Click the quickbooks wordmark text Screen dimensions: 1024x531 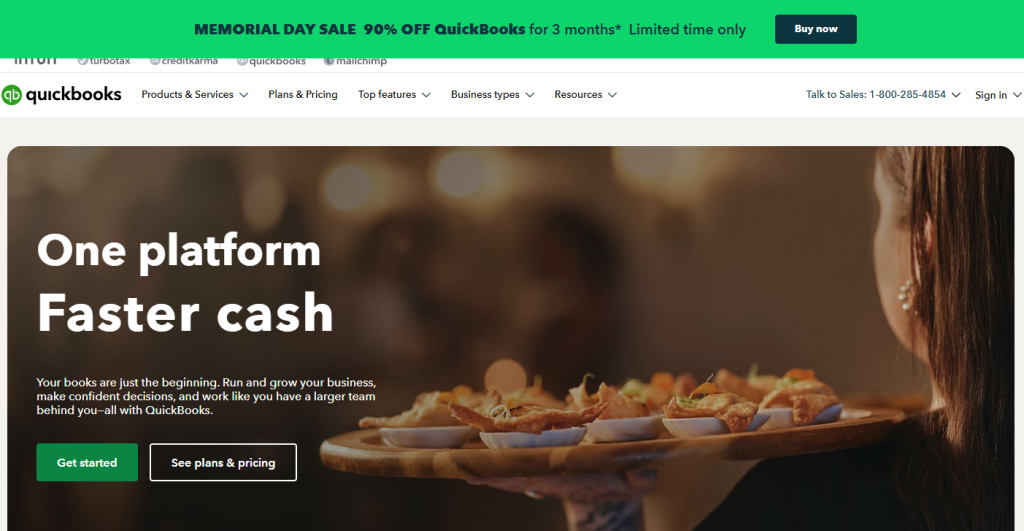click(x=73, y=95)
